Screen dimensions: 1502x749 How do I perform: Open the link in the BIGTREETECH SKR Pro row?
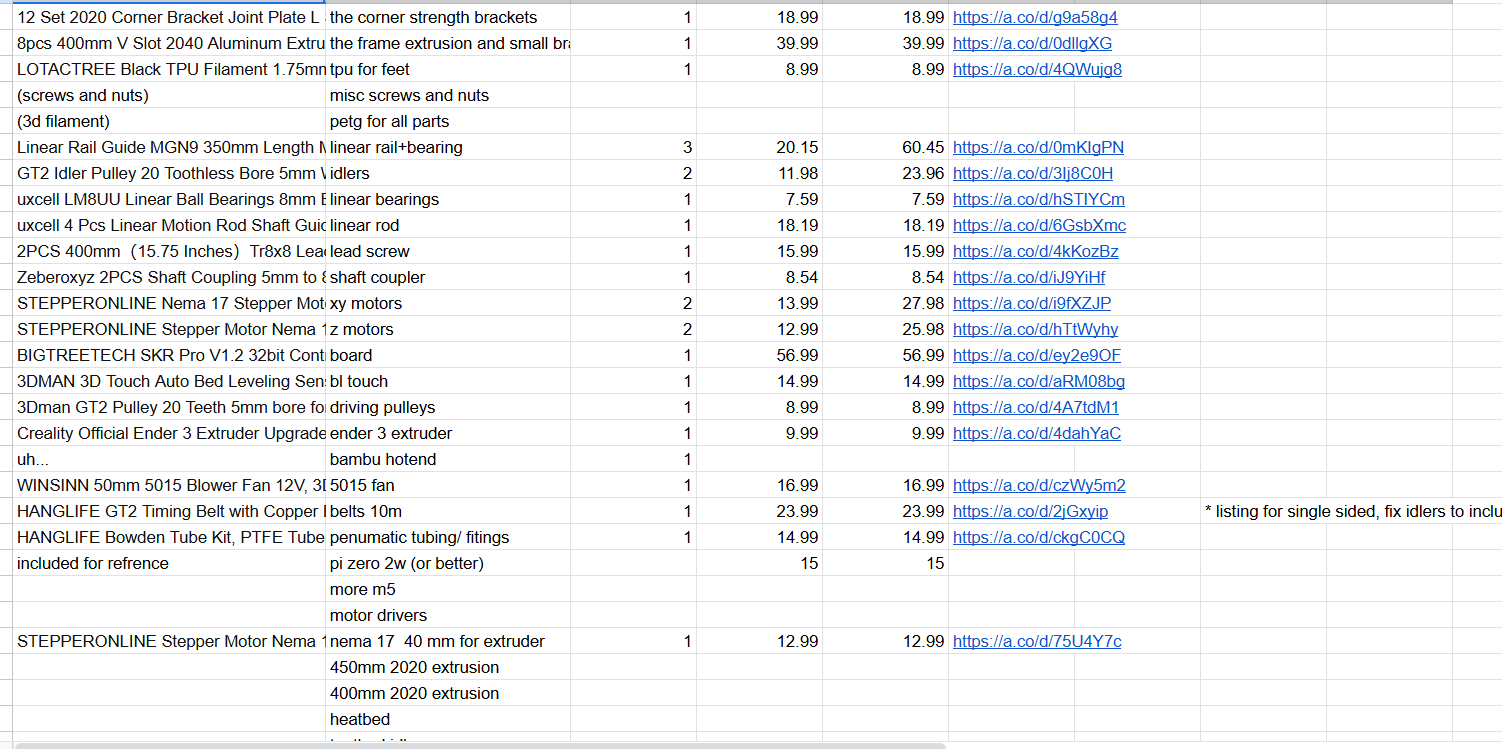1036,355
